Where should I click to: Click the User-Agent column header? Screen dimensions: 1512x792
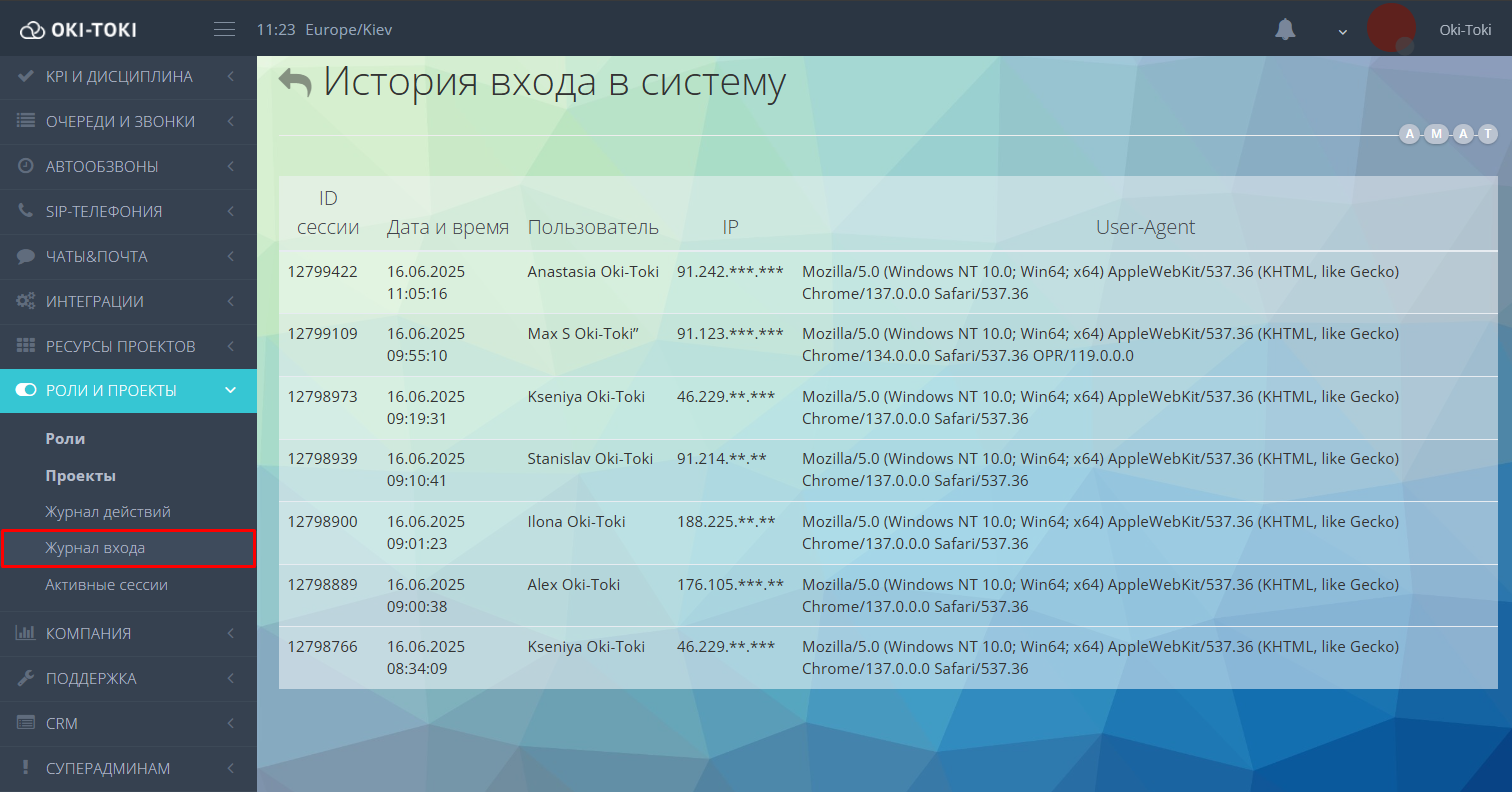(1145, 227)
